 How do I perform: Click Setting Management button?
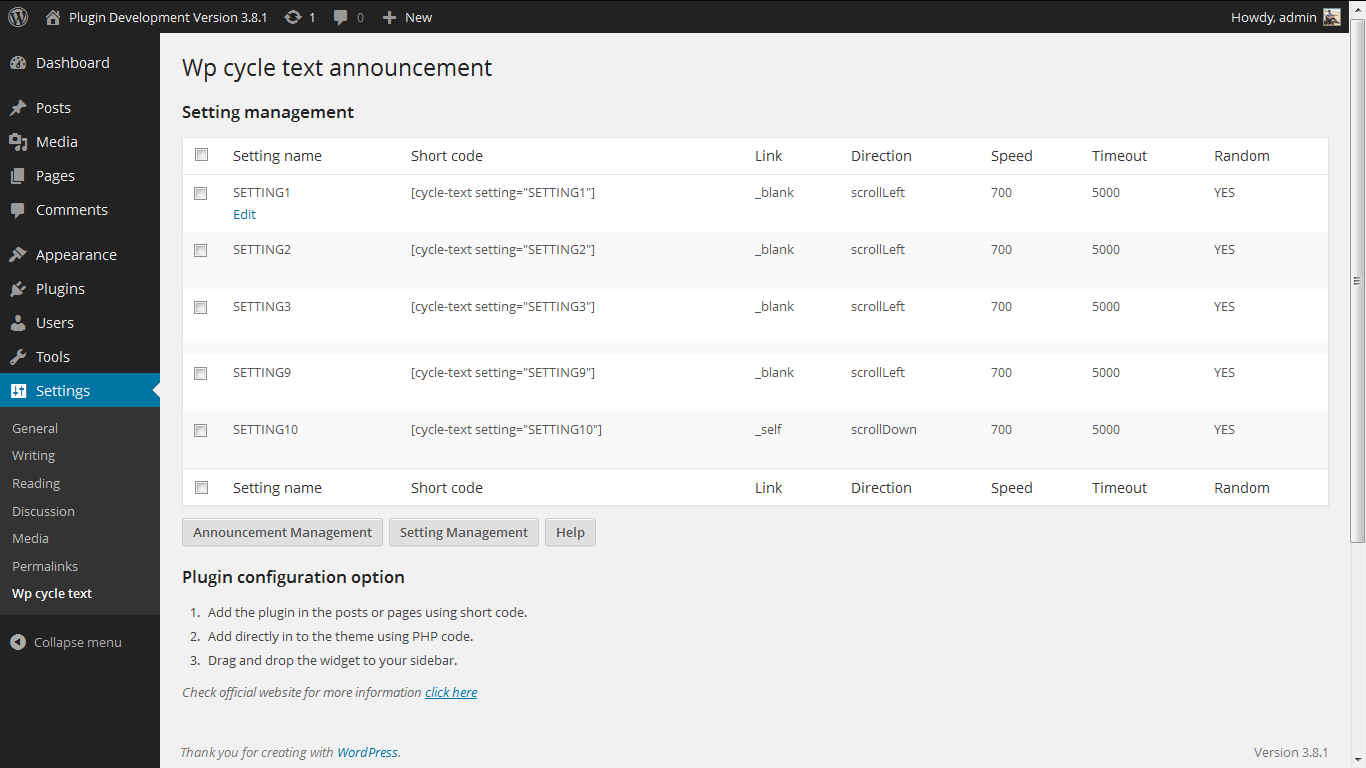pos(464,532)
